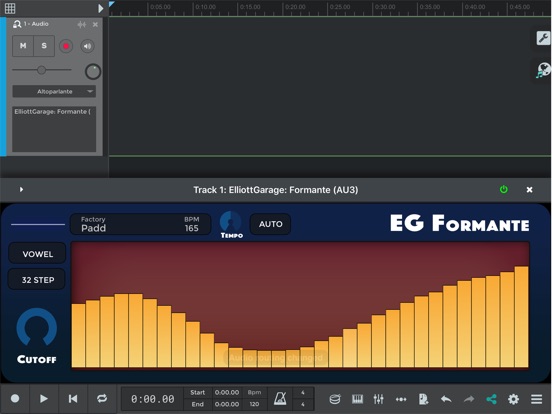Redo the last action
The height and width of the screenshot is (414, 552).
click(x=469, y=399)
